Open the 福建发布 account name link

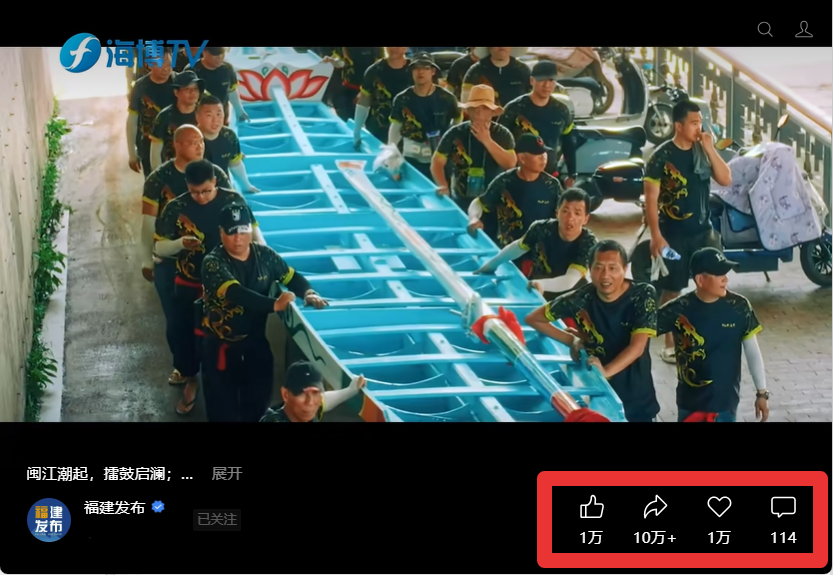coord(114,508)
